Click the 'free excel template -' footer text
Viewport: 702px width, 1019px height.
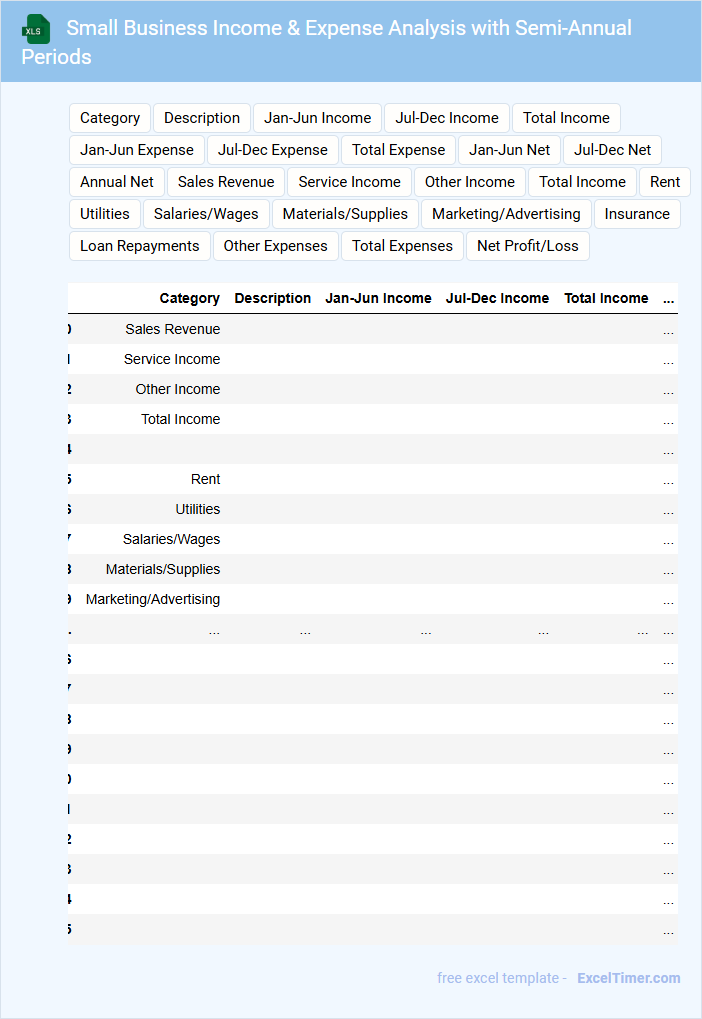[502, 978]
